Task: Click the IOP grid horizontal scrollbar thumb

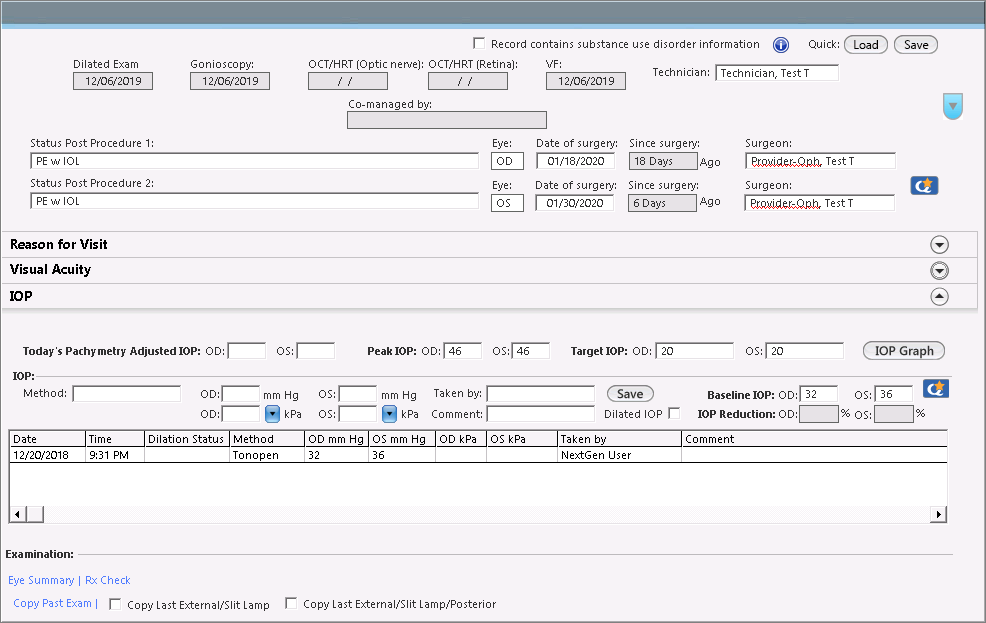Action: point(34,514)
